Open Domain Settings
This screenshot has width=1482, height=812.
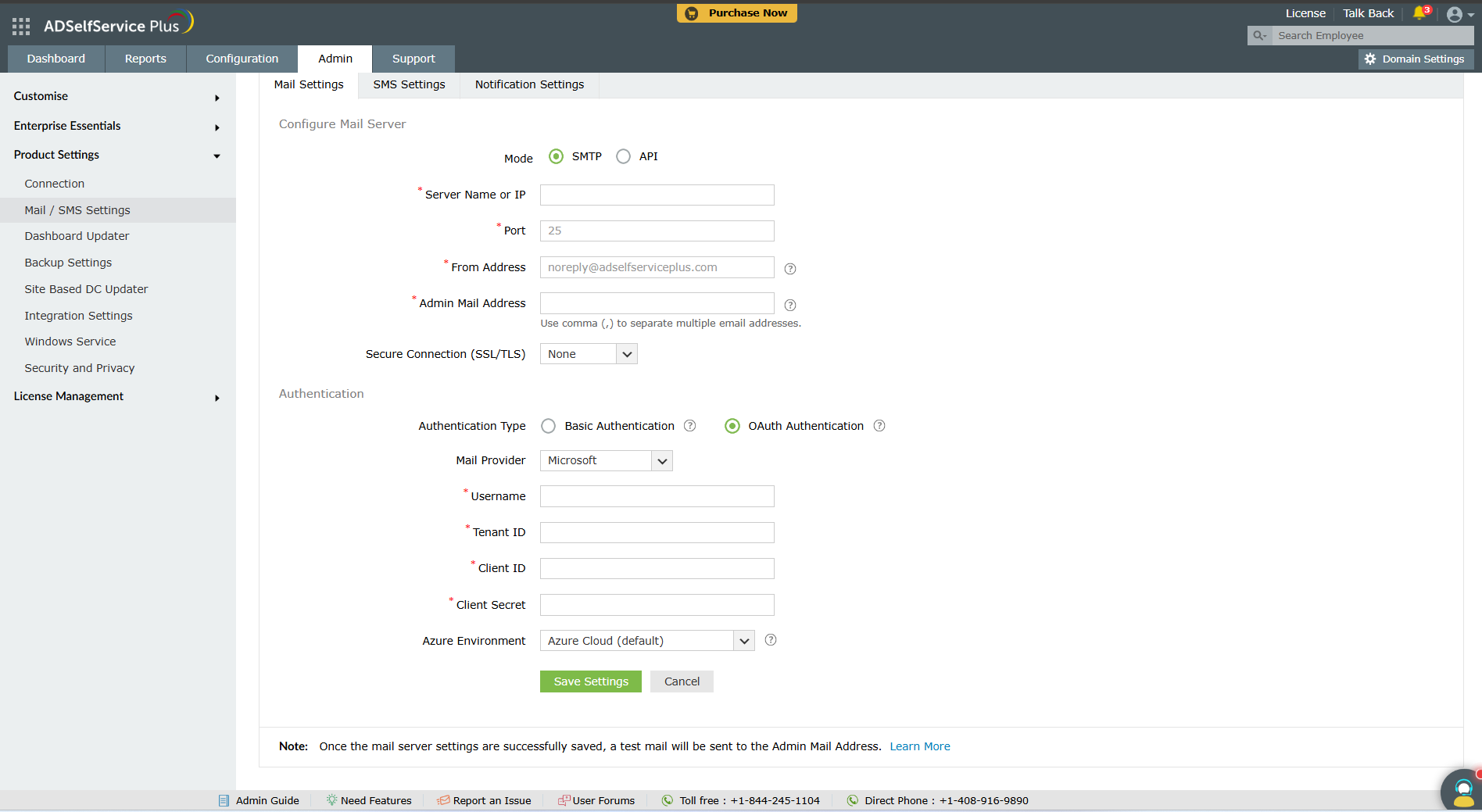coord(1414,59)
